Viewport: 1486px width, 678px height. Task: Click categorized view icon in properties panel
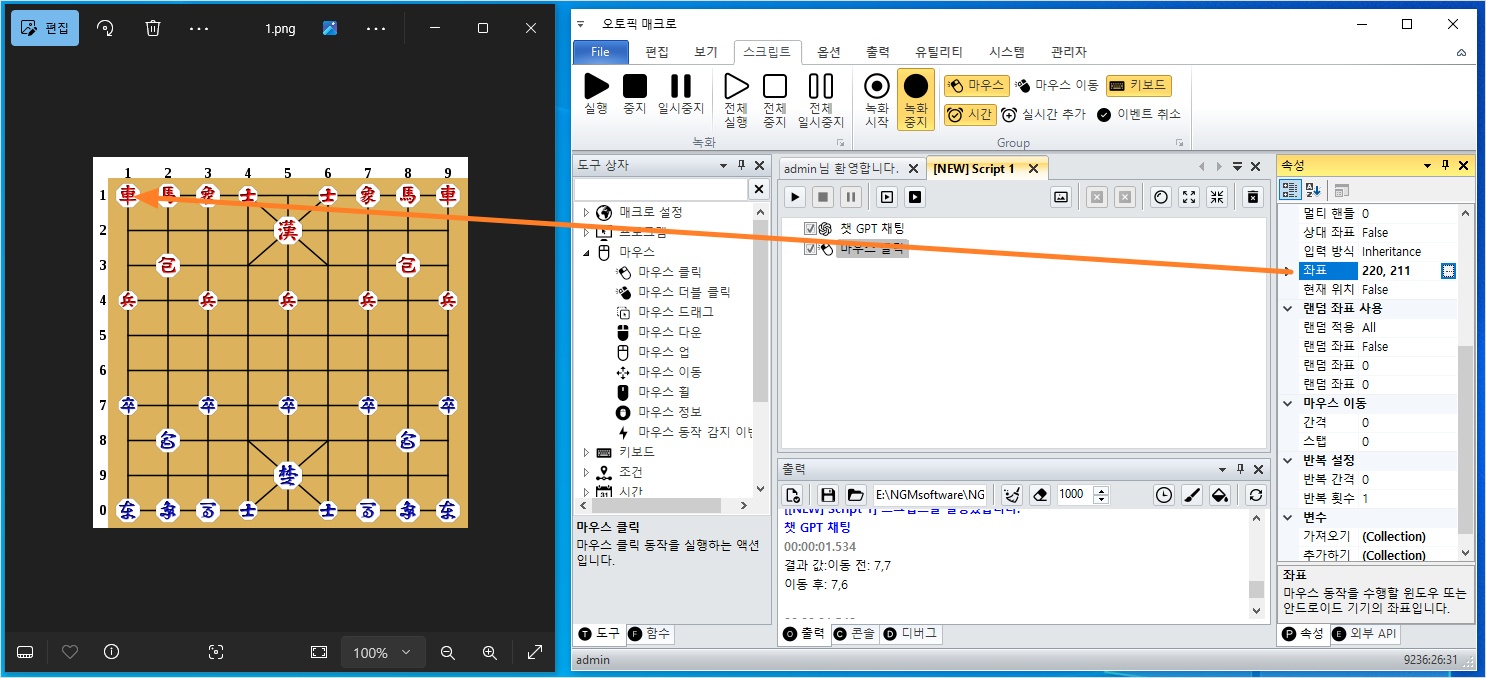coord(1291,190)
